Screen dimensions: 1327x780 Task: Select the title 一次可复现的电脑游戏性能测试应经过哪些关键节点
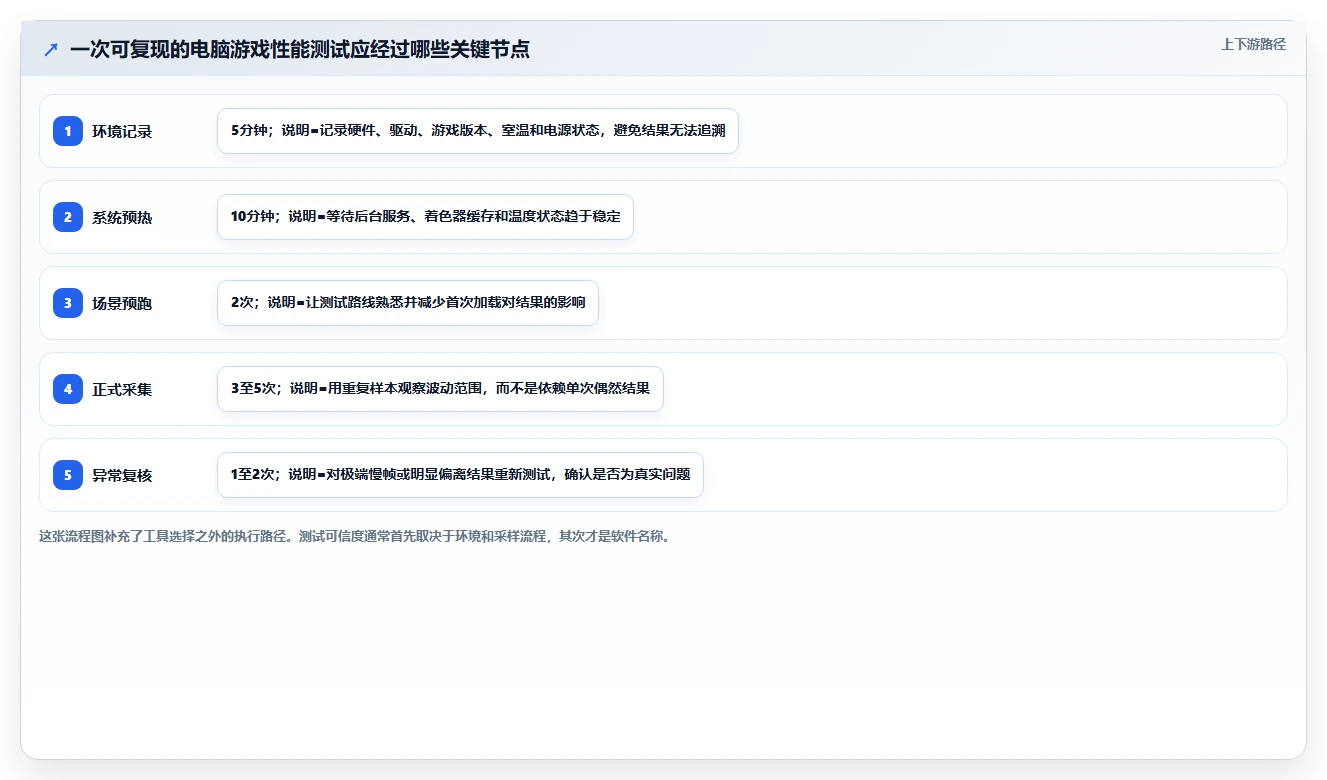[x=299, y=50]
